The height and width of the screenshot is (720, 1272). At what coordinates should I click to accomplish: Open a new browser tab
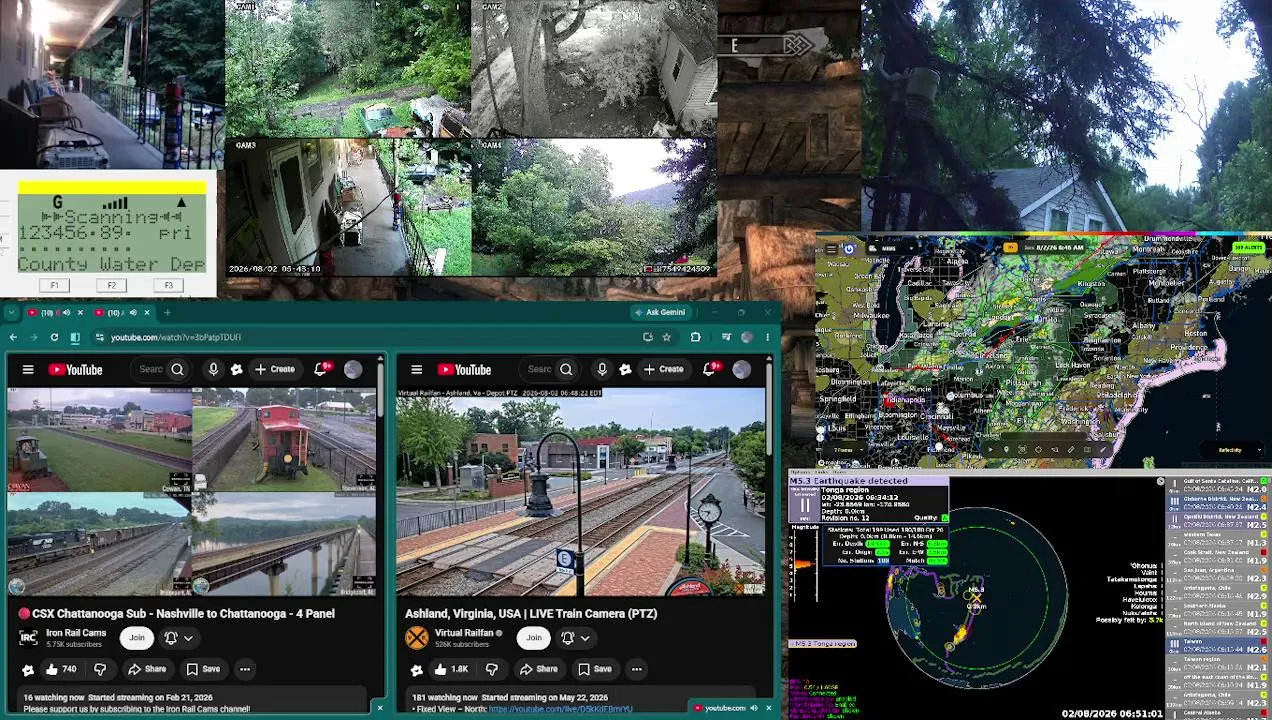click(x=167, y=313)
